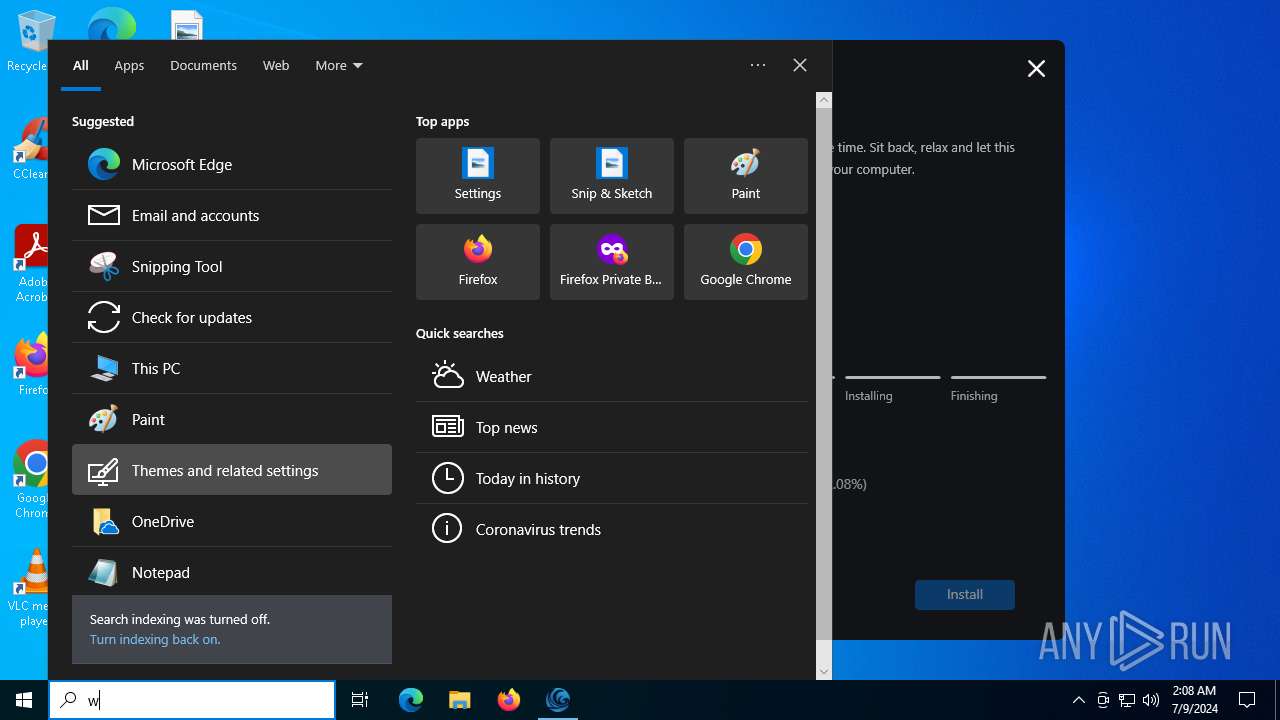Click the Quick searches heading text

pos(460,333)
